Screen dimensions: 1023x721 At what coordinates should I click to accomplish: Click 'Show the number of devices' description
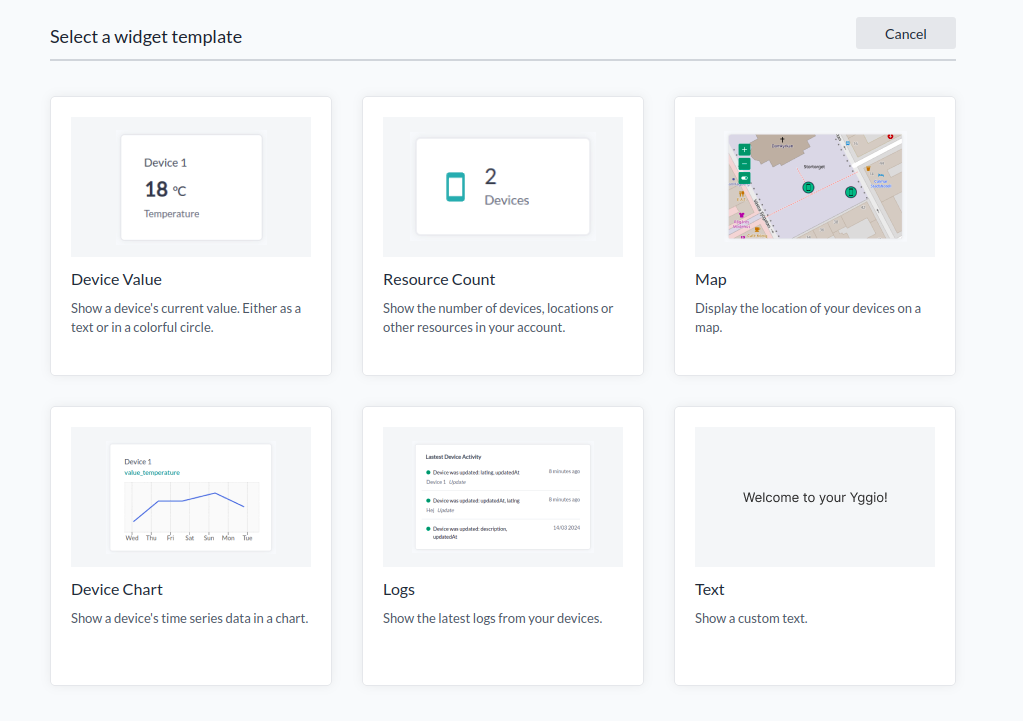coord(498,317)
